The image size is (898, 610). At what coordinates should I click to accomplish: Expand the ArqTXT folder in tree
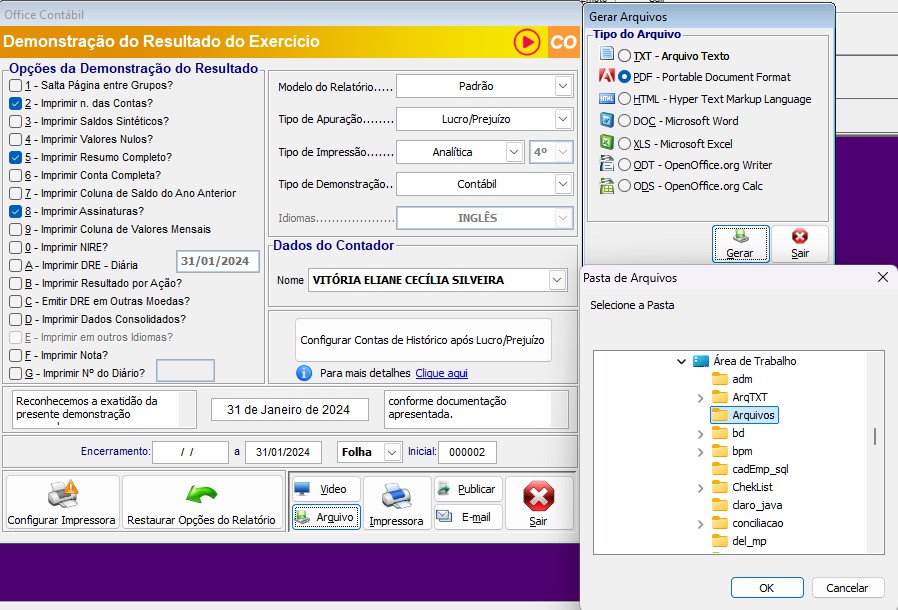(x=700, y=398)
